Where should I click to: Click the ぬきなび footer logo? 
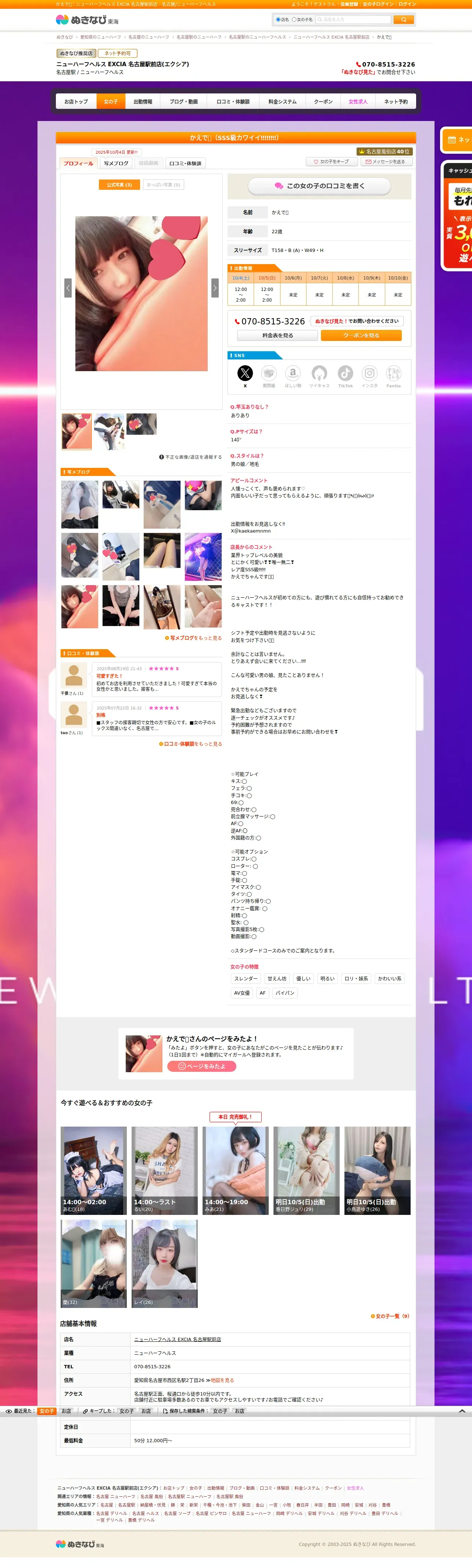(80, 1544)
